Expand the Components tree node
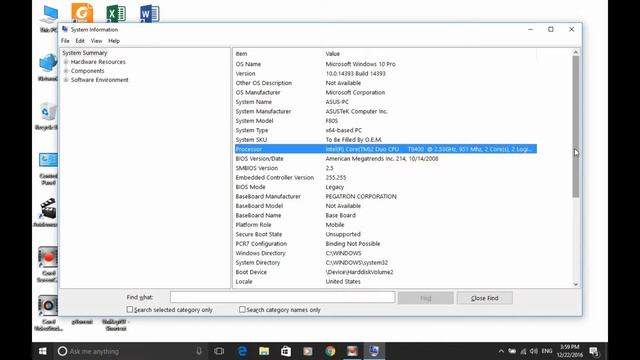The height and width of the screenshot is (360, 640). point(66,71)
